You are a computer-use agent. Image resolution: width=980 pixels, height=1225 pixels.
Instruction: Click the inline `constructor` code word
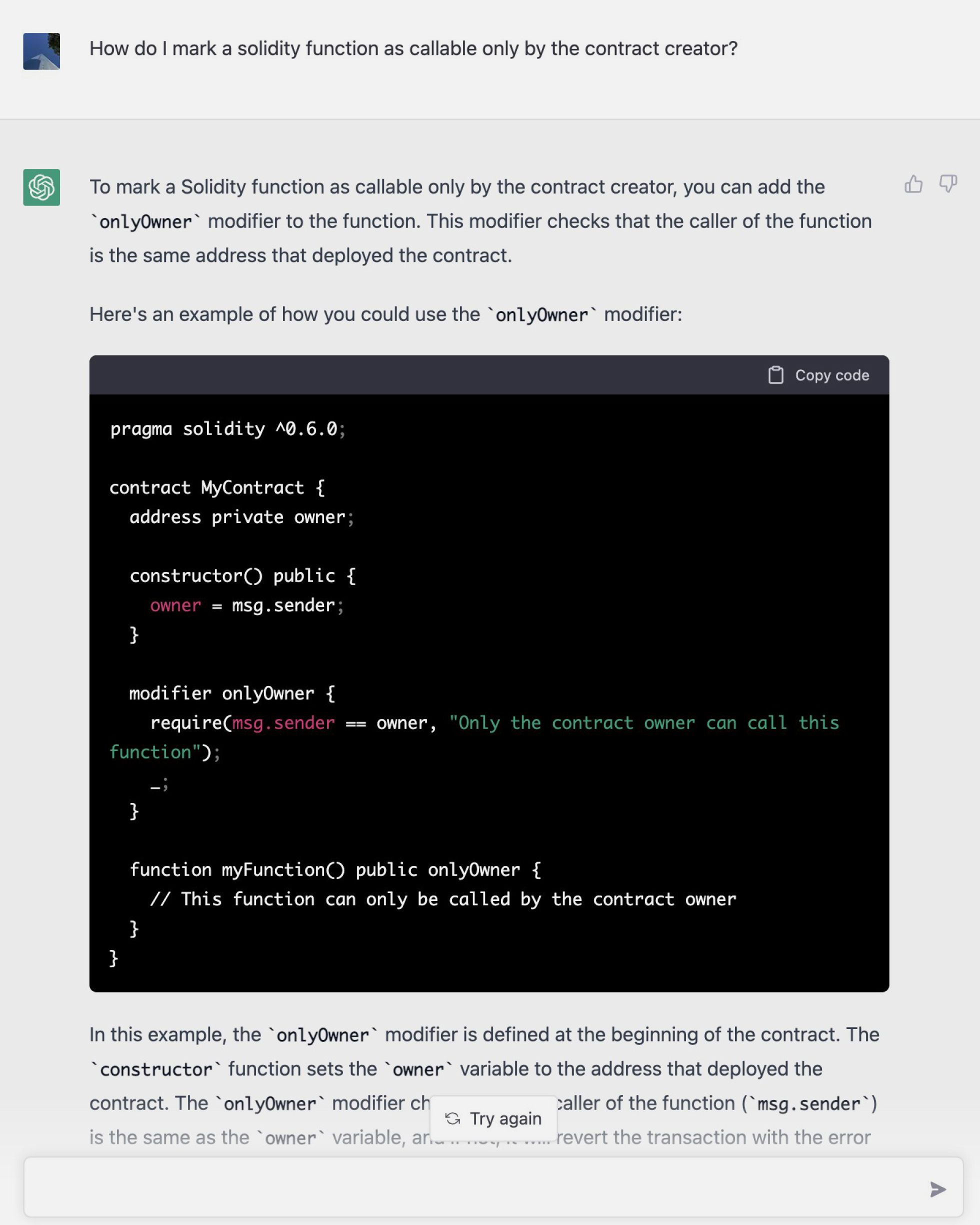155,1069
